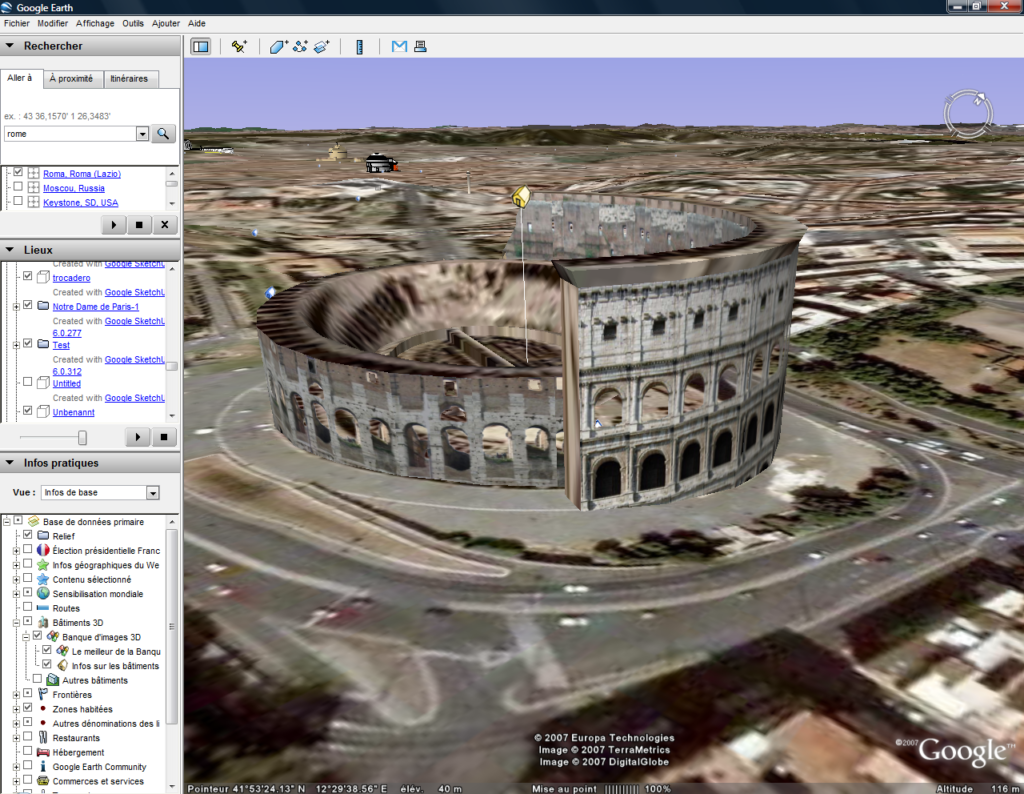
Task: Click the Autres bâtiments building icon
Action: coord(53,680)
